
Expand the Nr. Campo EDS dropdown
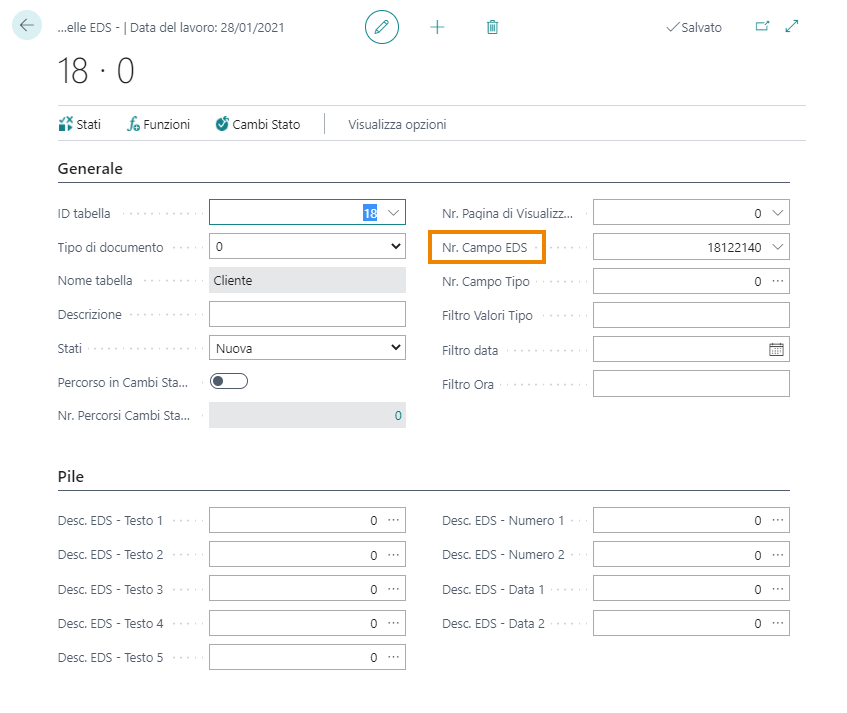777,247
